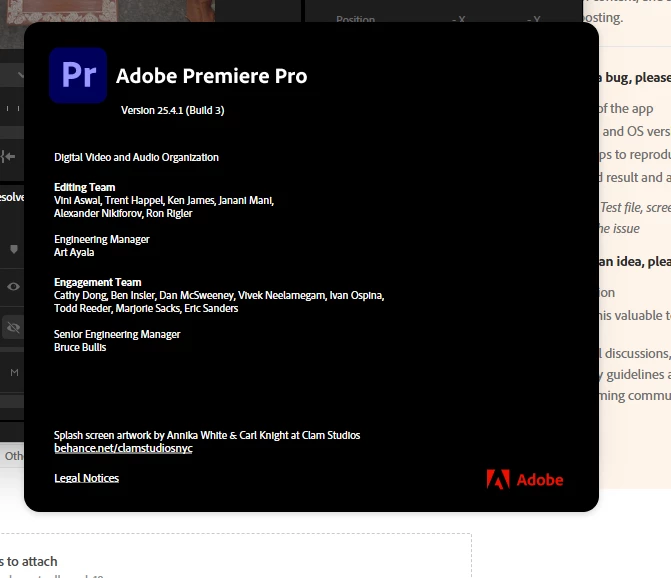Click 'Digital Video and Audio Organization' line
The width and height of the screenshot is (671, 578).
pos(136,157)
